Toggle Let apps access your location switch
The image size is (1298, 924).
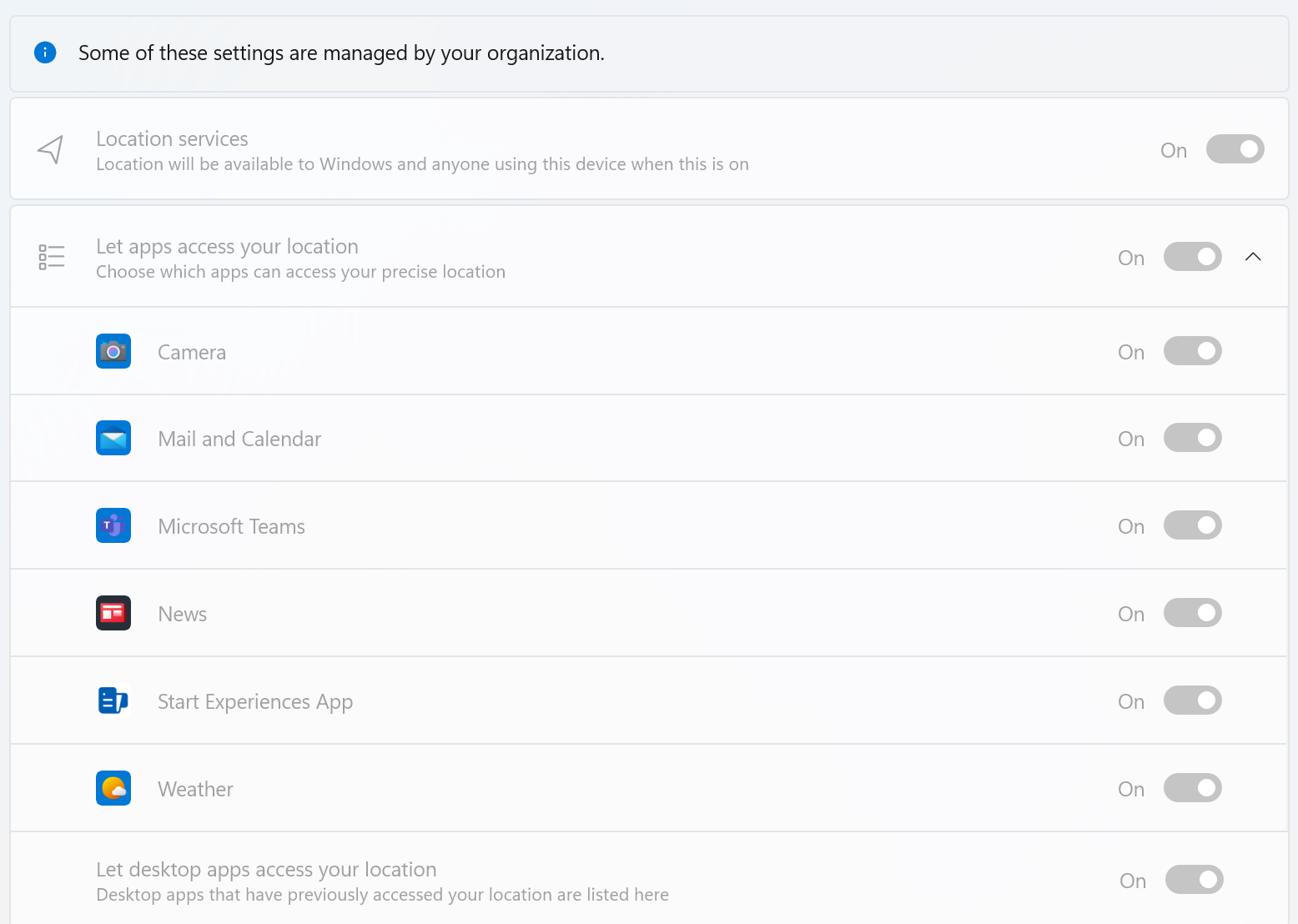[1193, 257]
